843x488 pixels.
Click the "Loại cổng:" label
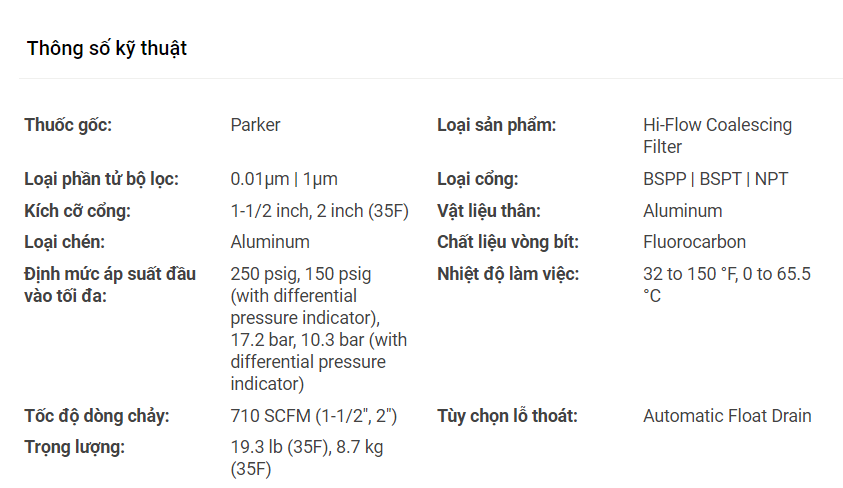click(477, 179)
